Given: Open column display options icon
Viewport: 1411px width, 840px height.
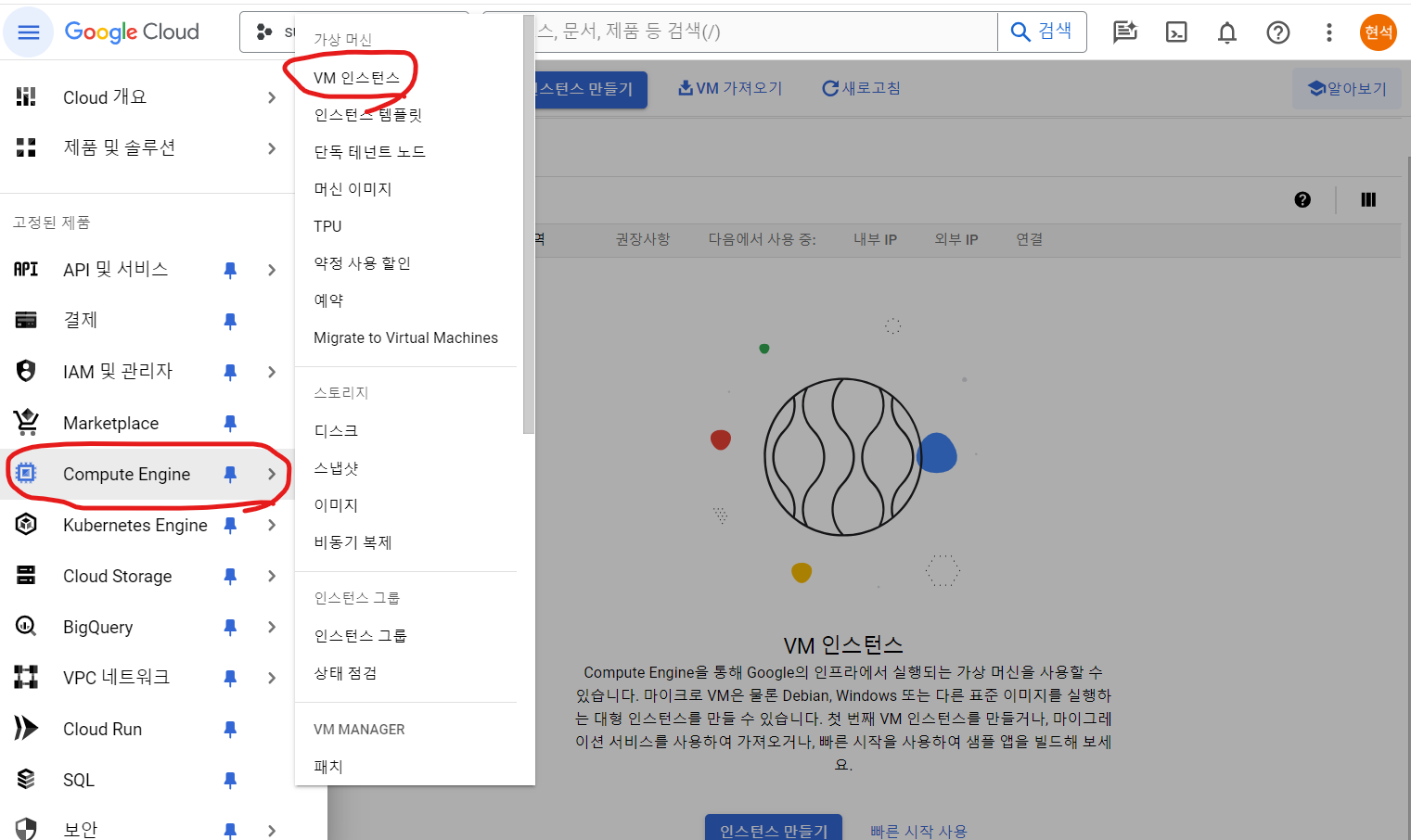Looking at the screenshot, I should [1368, 199].
